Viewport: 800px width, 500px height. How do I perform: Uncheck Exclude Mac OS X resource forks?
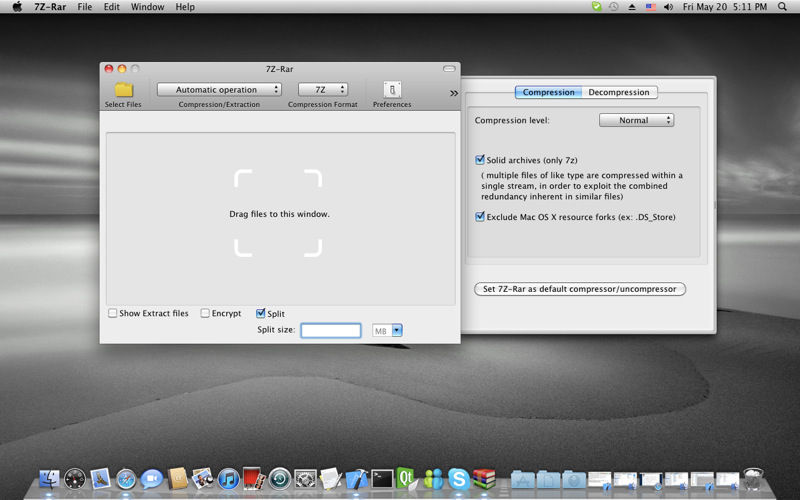point(480,217)
